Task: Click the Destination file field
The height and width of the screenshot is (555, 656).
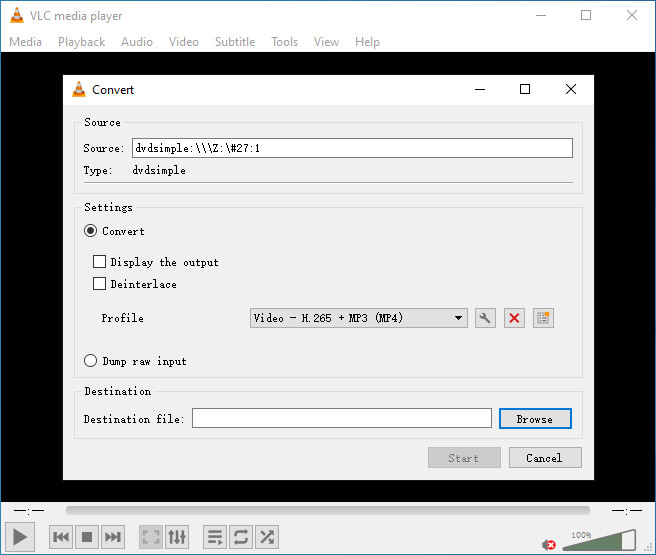Action: (x=341, y=418)
